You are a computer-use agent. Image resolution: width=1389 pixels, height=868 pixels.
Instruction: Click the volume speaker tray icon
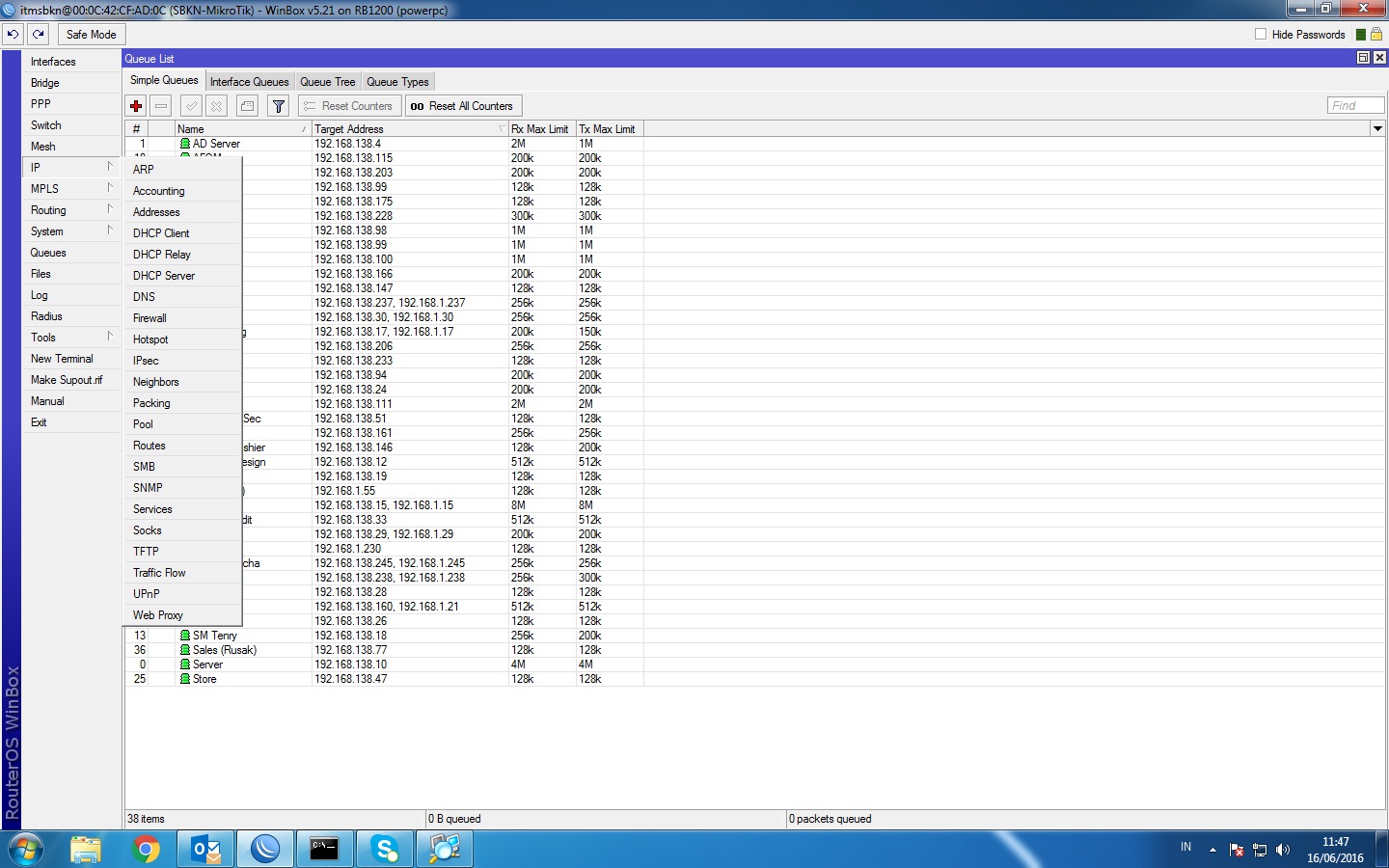click(x=1283, y=850)
